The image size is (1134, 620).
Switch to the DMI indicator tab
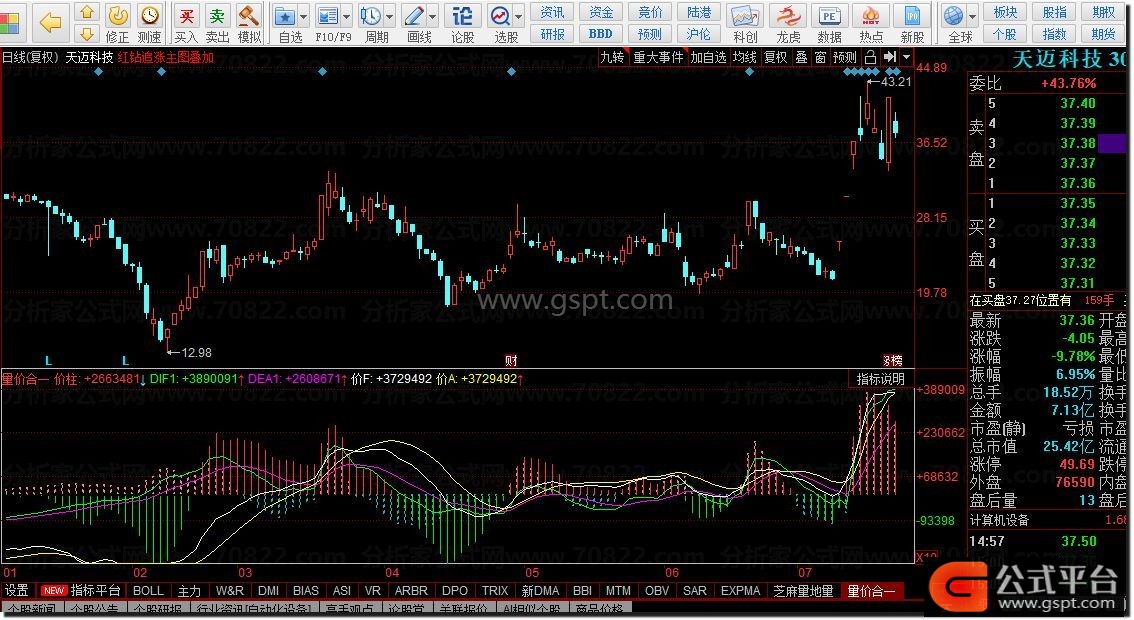click(x=268, y=591)
